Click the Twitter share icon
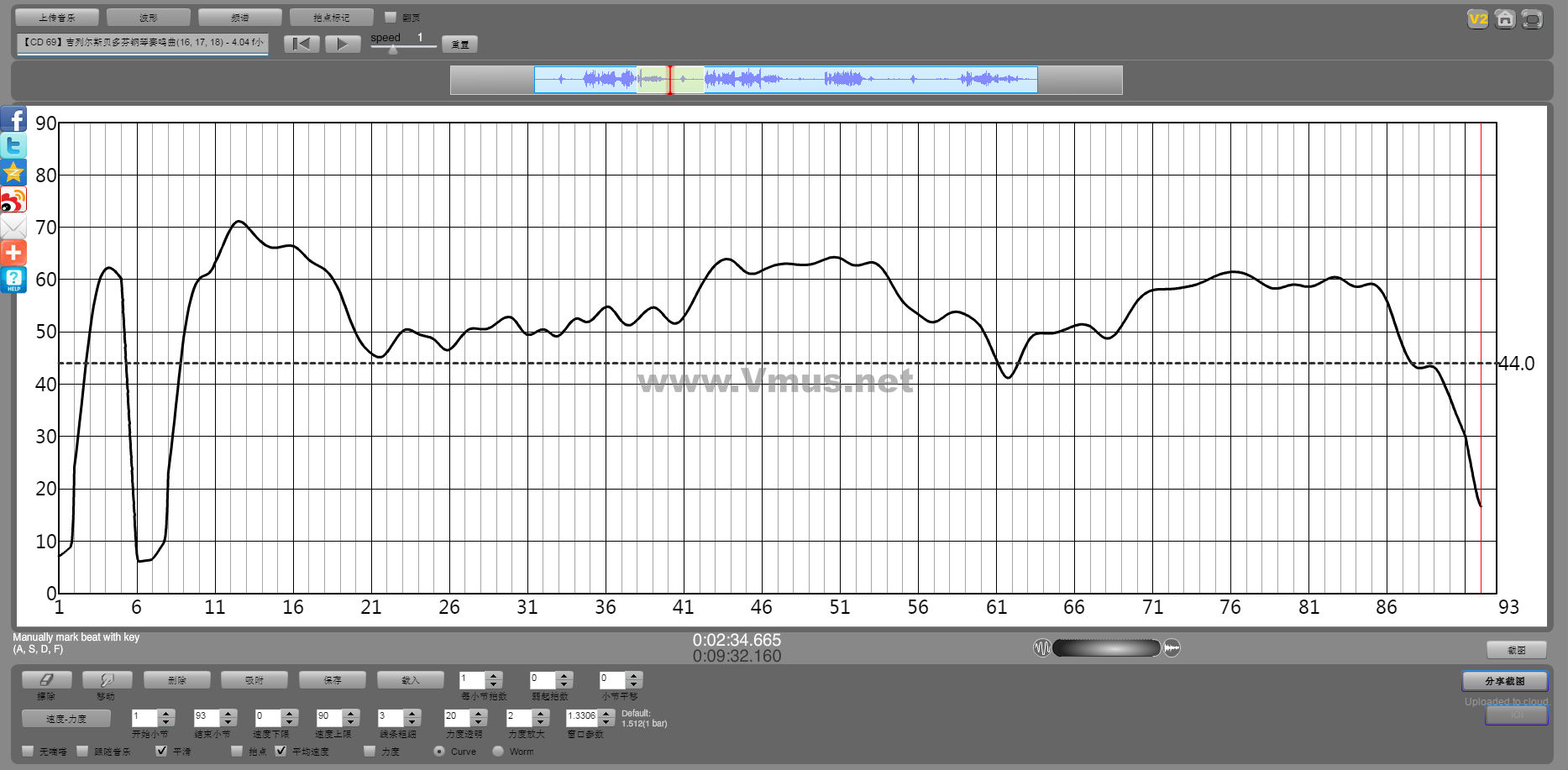 tap(13, 145)
